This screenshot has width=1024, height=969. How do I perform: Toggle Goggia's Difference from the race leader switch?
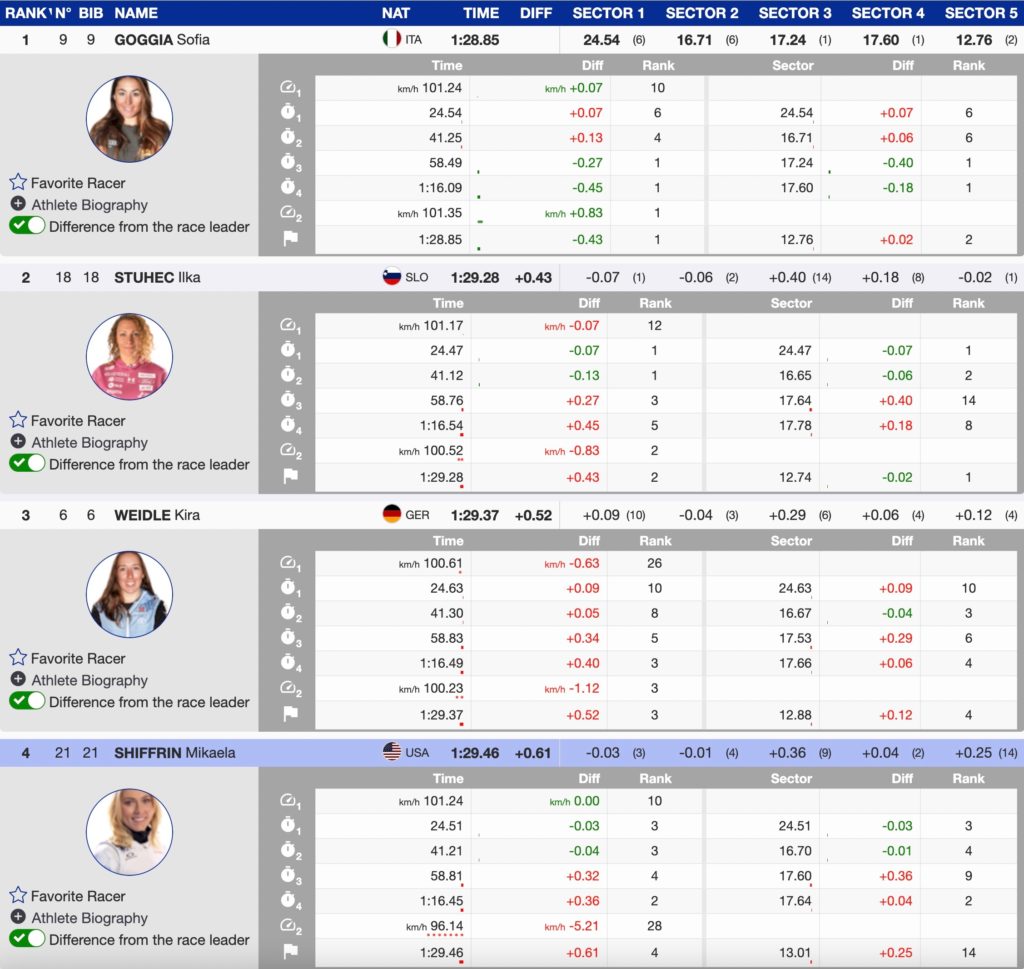pos(27,226)
